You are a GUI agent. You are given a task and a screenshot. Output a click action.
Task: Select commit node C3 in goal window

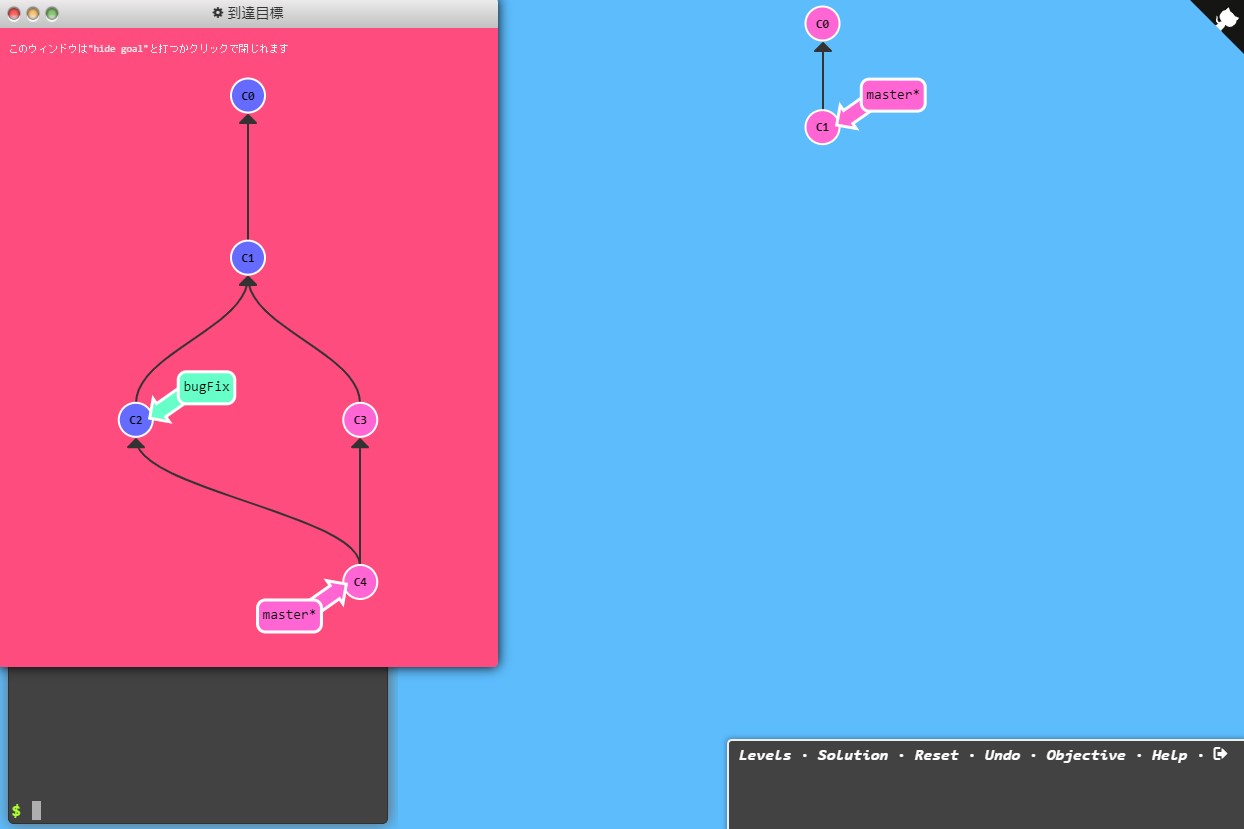pyautogui.click(x=360, y=420)
